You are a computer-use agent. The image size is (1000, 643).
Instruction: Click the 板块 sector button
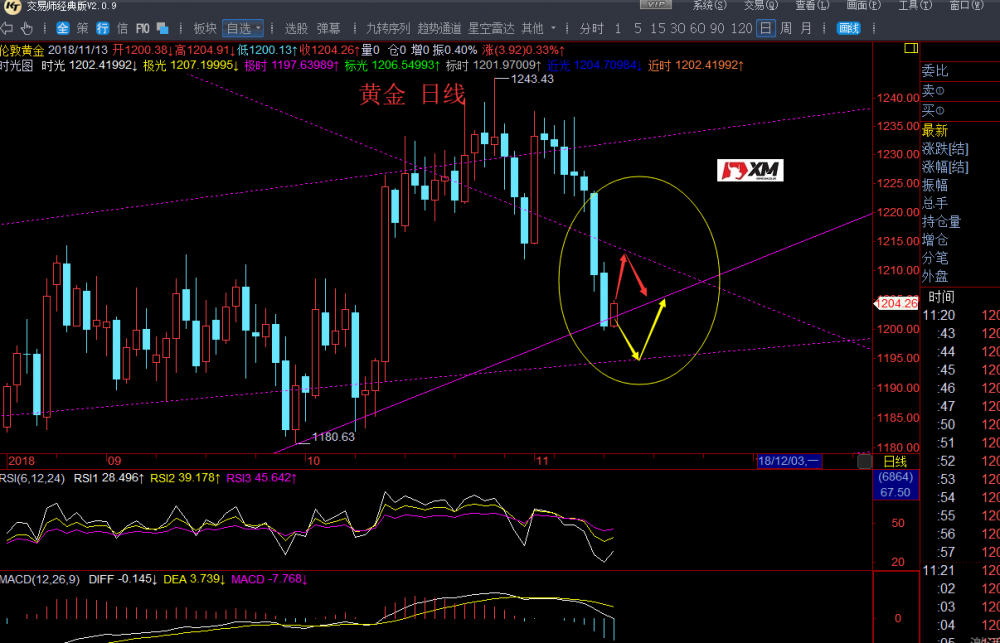pyautogui.click(x=205, y=28)
